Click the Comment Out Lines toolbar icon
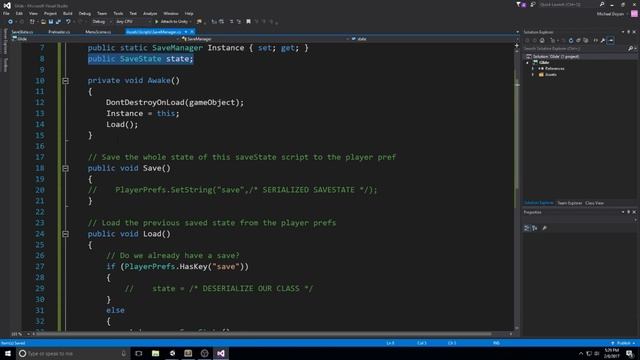 click(x=231, y=22)
